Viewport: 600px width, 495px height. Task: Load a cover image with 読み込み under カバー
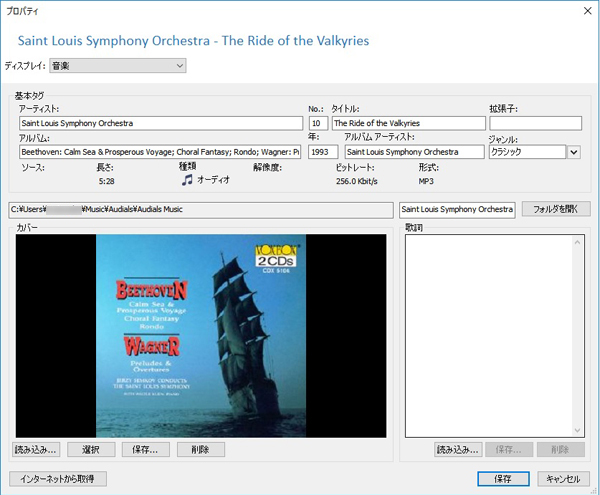click(36, 450)
